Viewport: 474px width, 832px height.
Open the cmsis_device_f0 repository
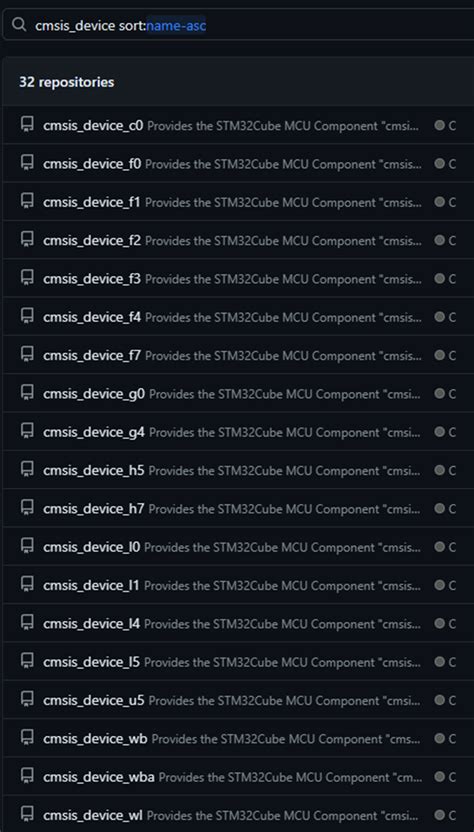click(x=92, y=164)
